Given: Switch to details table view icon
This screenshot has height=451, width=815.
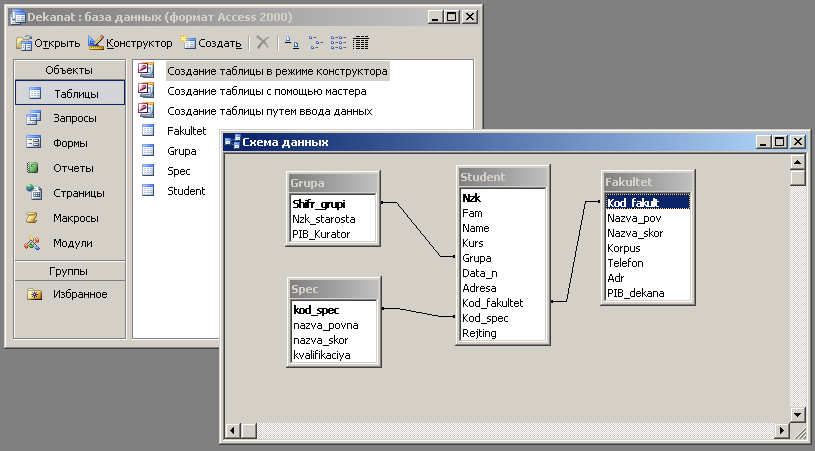Looking at the screenshot, I should pos(361,43).
